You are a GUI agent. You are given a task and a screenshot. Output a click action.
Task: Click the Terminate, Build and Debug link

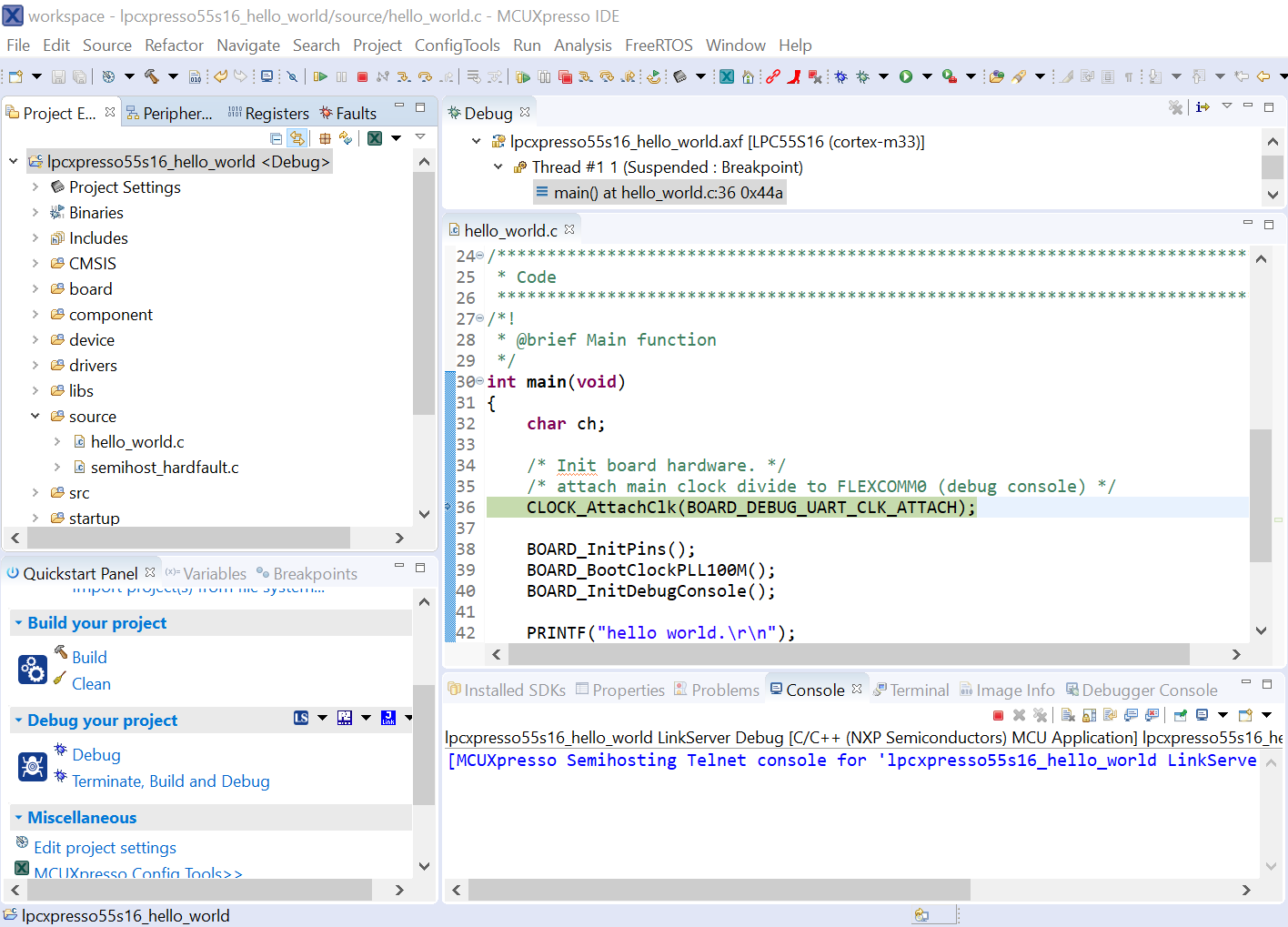(170, 781)
